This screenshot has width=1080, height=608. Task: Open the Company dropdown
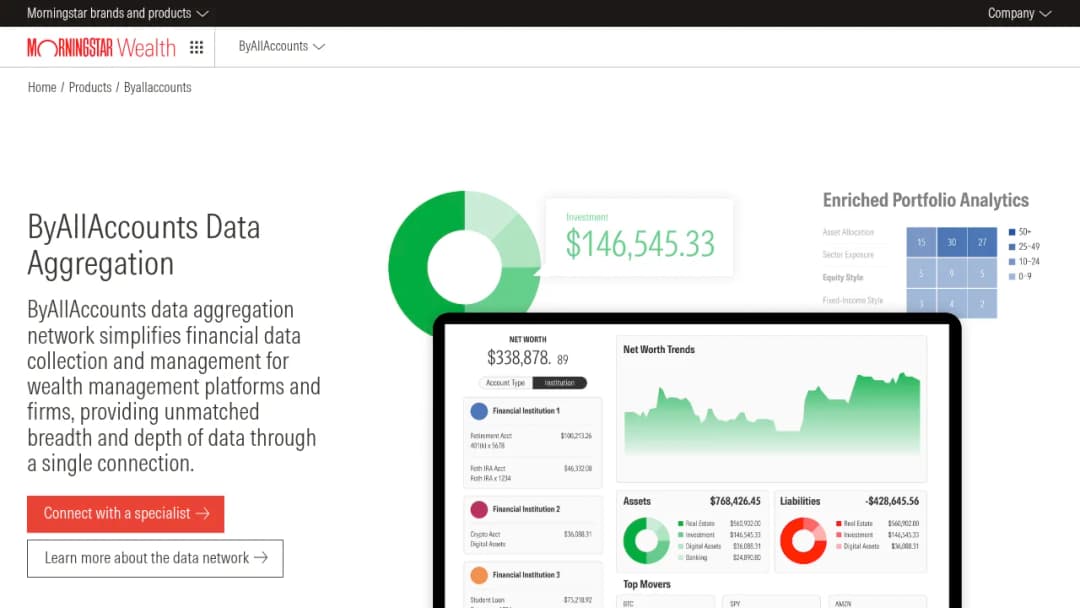click(1019, 13)
